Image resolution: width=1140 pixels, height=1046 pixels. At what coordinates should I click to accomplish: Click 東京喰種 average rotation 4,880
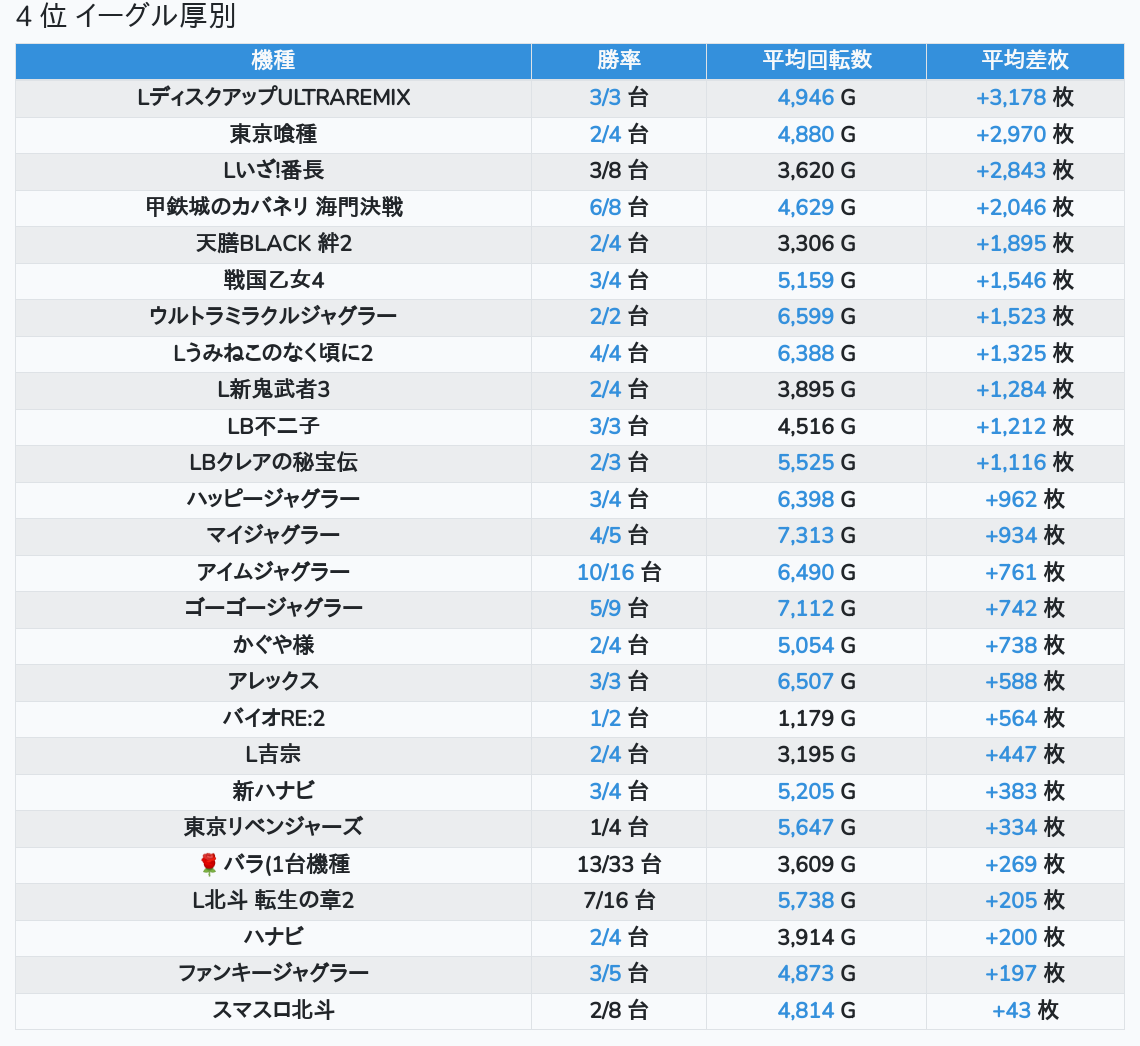[x=805, y=134]
